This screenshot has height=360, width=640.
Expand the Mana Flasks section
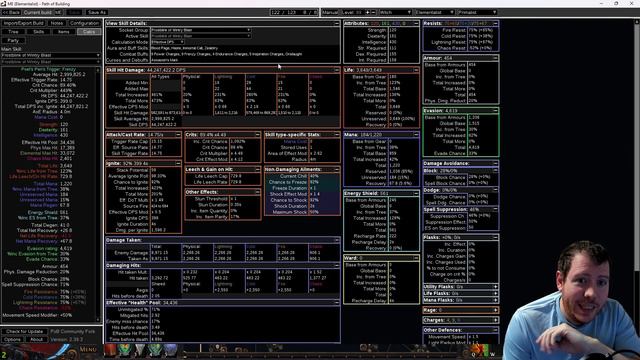pyautogui.click(x=495, y=300)
